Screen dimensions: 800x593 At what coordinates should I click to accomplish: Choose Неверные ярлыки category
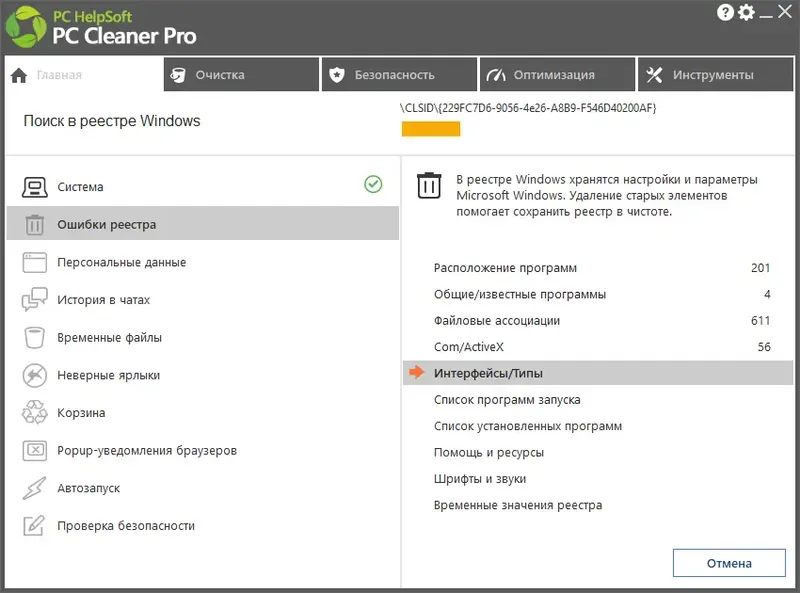[x=203, y=375]
